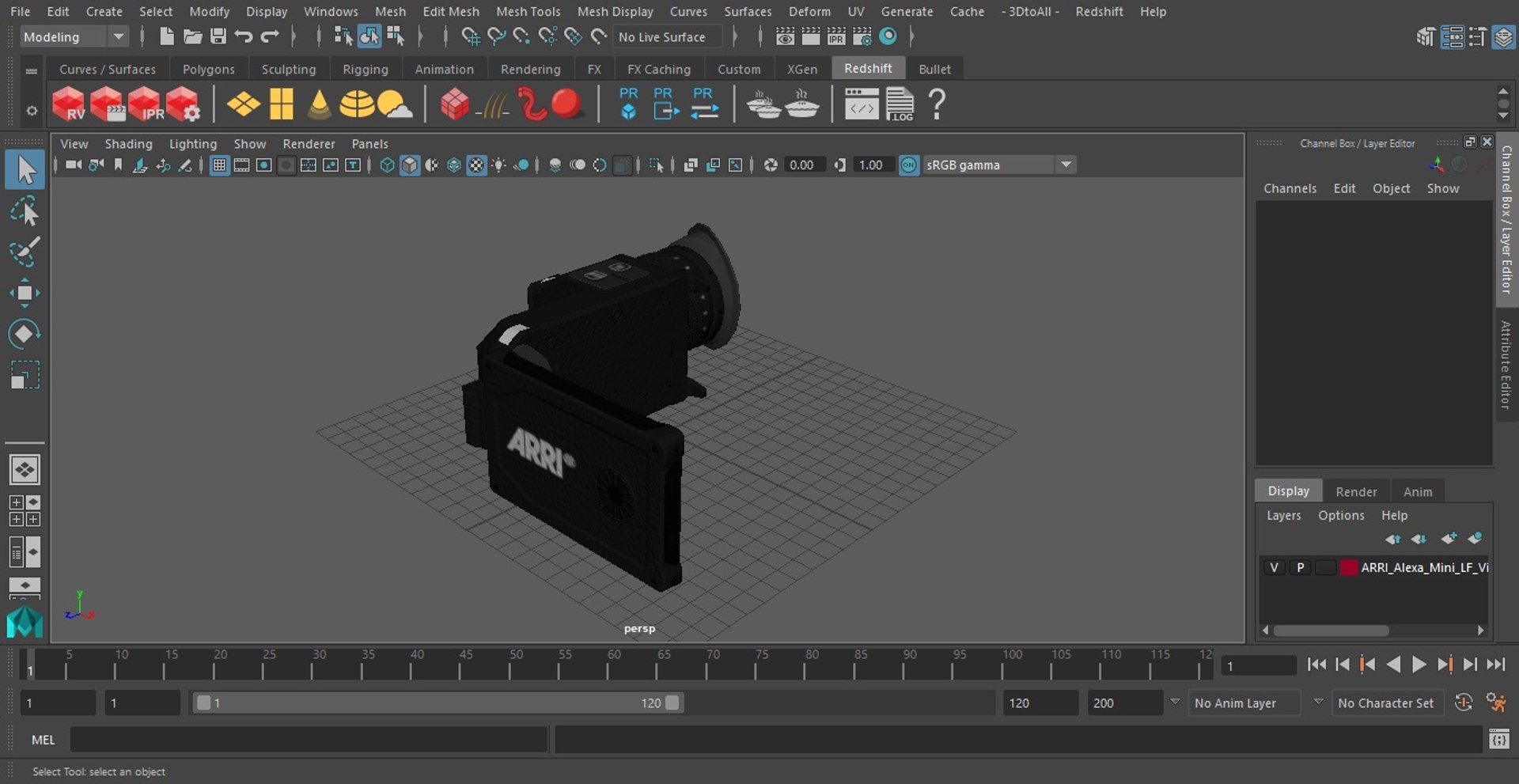The width and height of the screenshot is (1519, 784).
Task: Create Redshift spot light cone icon
Action: tap(319, 104)
